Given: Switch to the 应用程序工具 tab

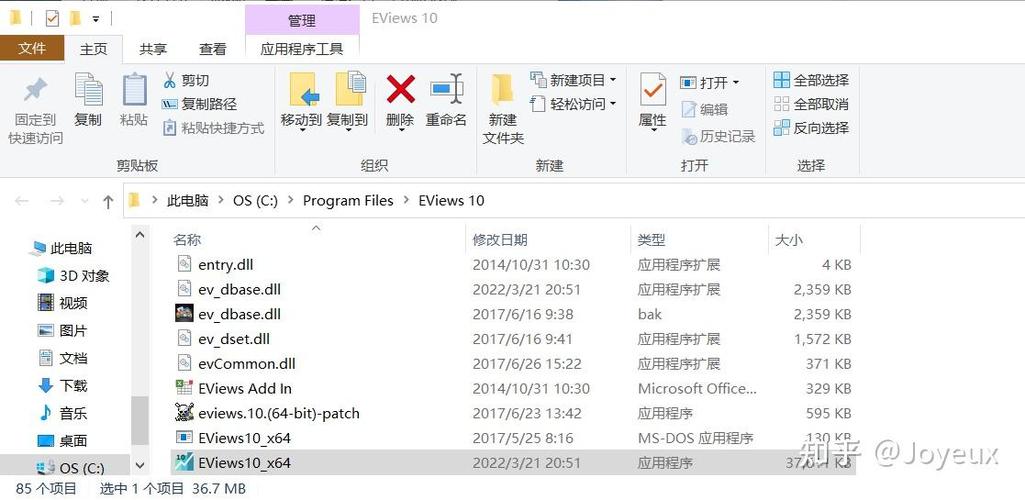Looking at the screenshot, I should click(x=301, y=49).
